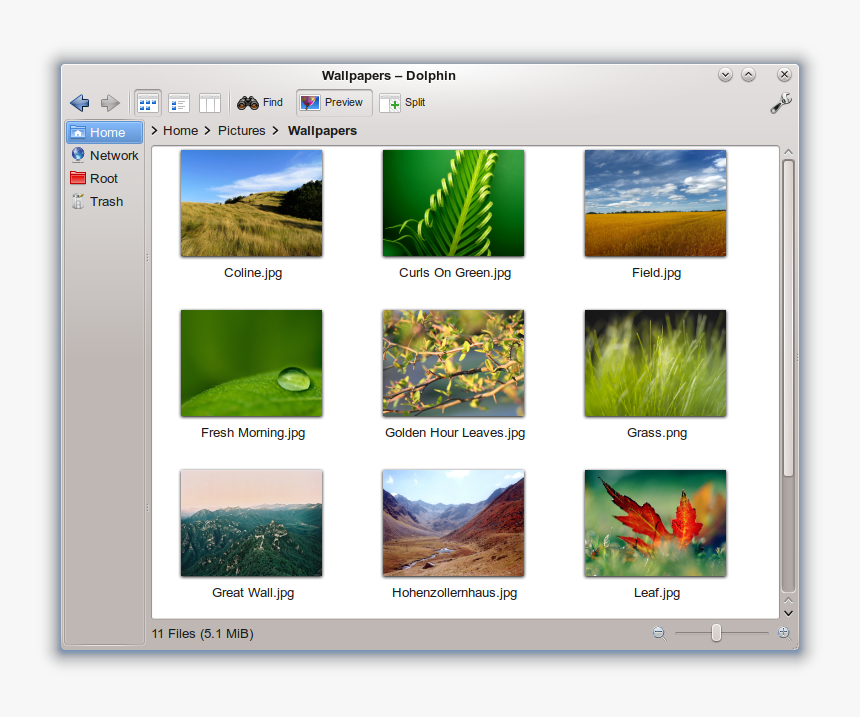Expand the chevron before Pictures in breadcrumb
Image resolution: width=860 pixels, height=717 pixels.
point(208,130)
